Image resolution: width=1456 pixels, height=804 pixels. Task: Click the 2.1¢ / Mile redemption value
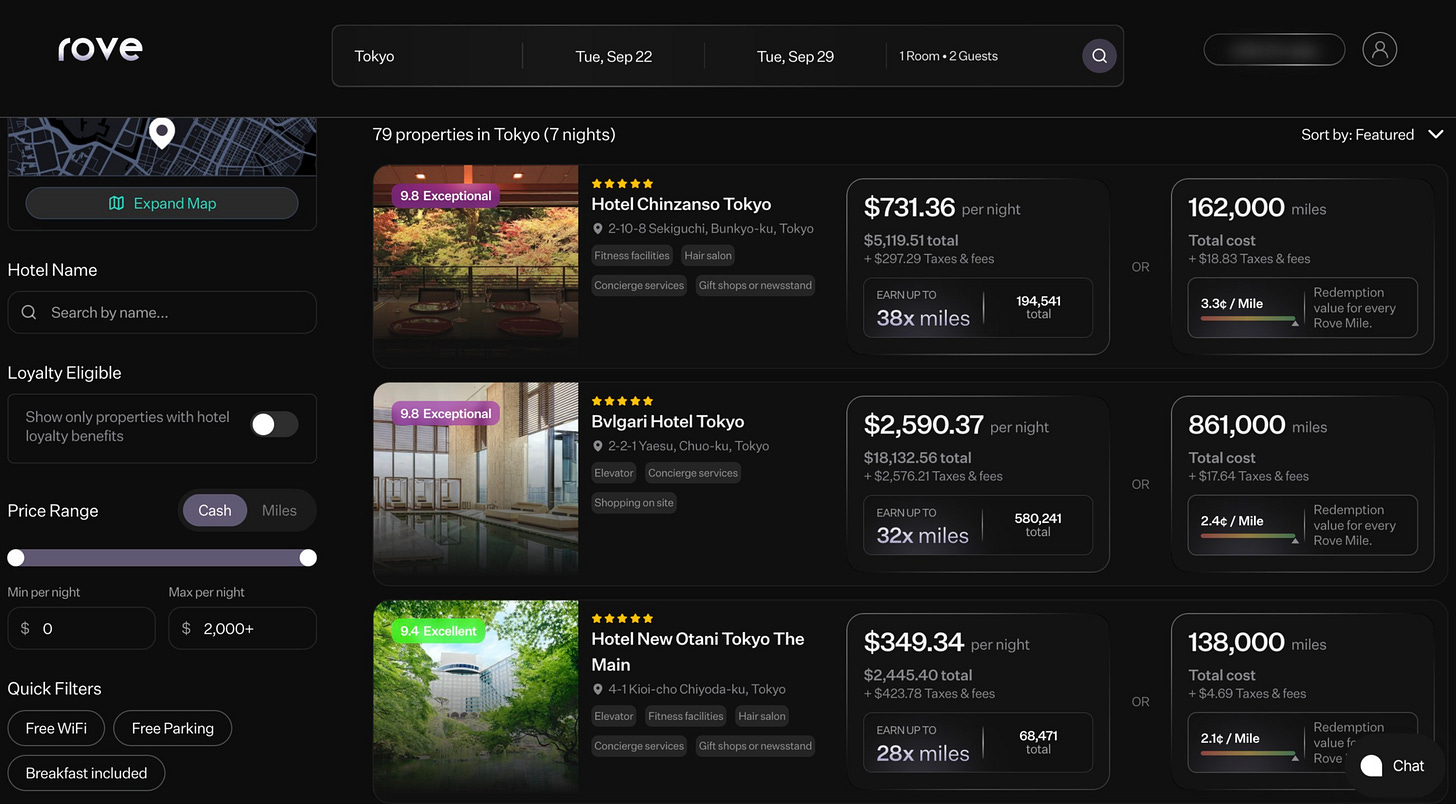pyautogui.click(x=1230, y=738)
